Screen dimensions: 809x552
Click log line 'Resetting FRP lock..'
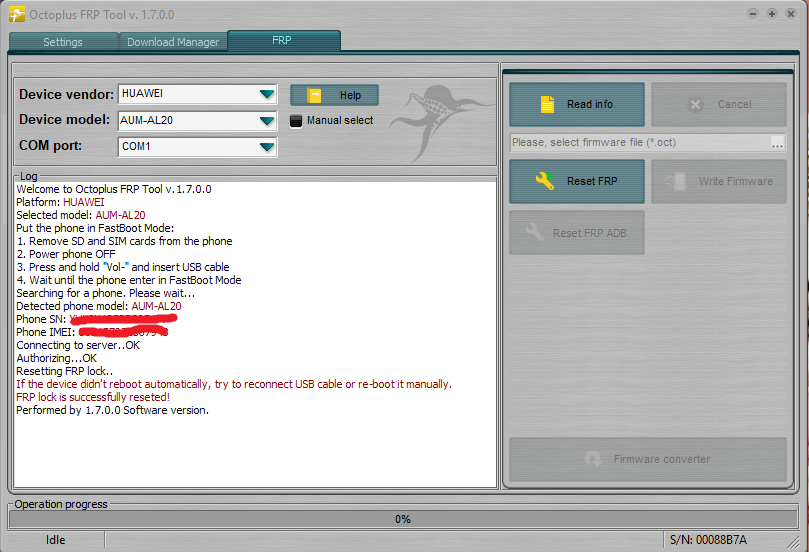pyautogui.click(x=64, y=371)
